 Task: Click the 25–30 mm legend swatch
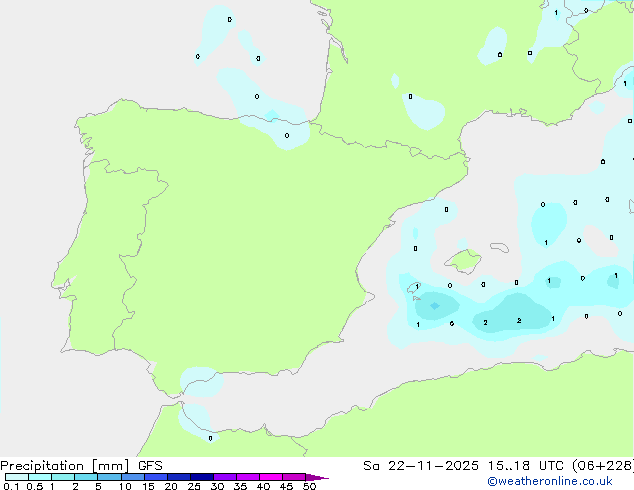pos(202,477)
